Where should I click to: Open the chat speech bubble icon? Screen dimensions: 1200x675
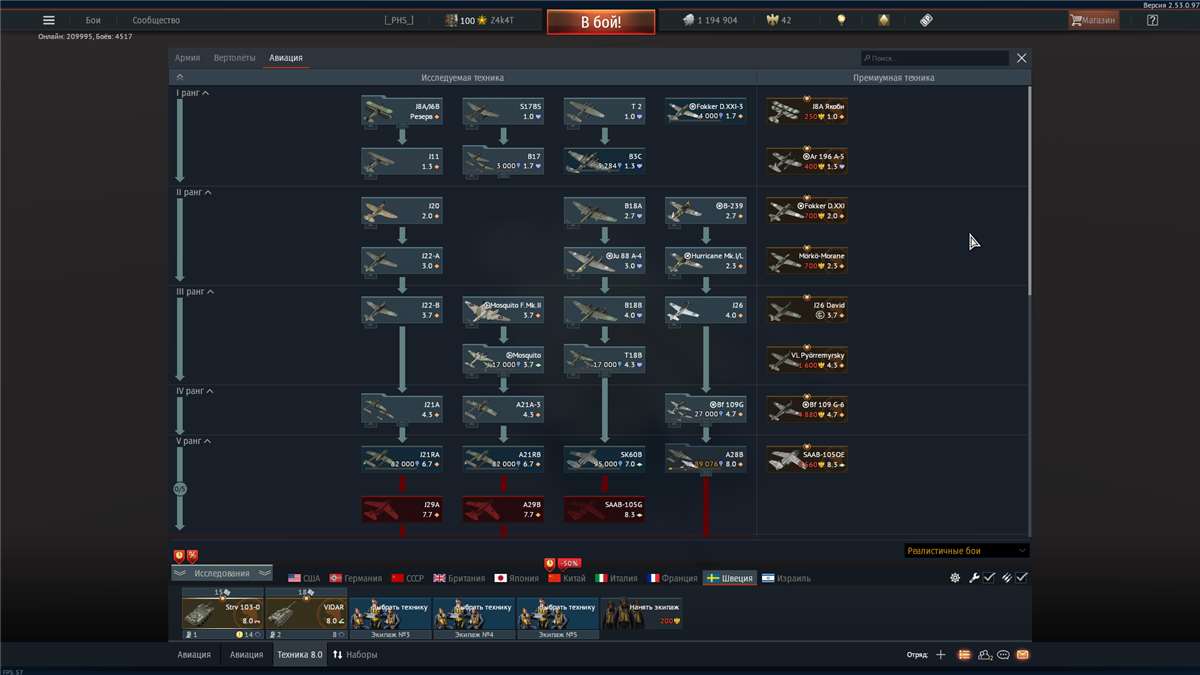[x=1003, y=655]
